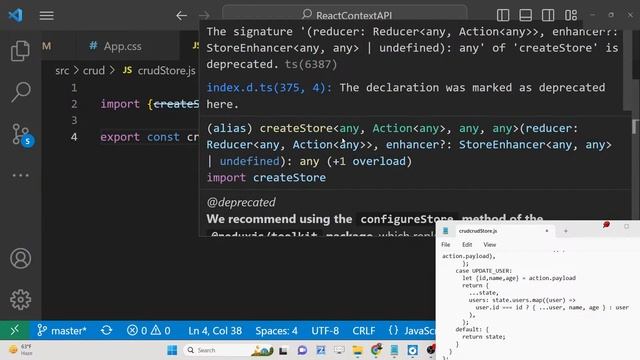
Task: Click the ReactContextAPI command center search box
Action: click(x=344, y=15)
